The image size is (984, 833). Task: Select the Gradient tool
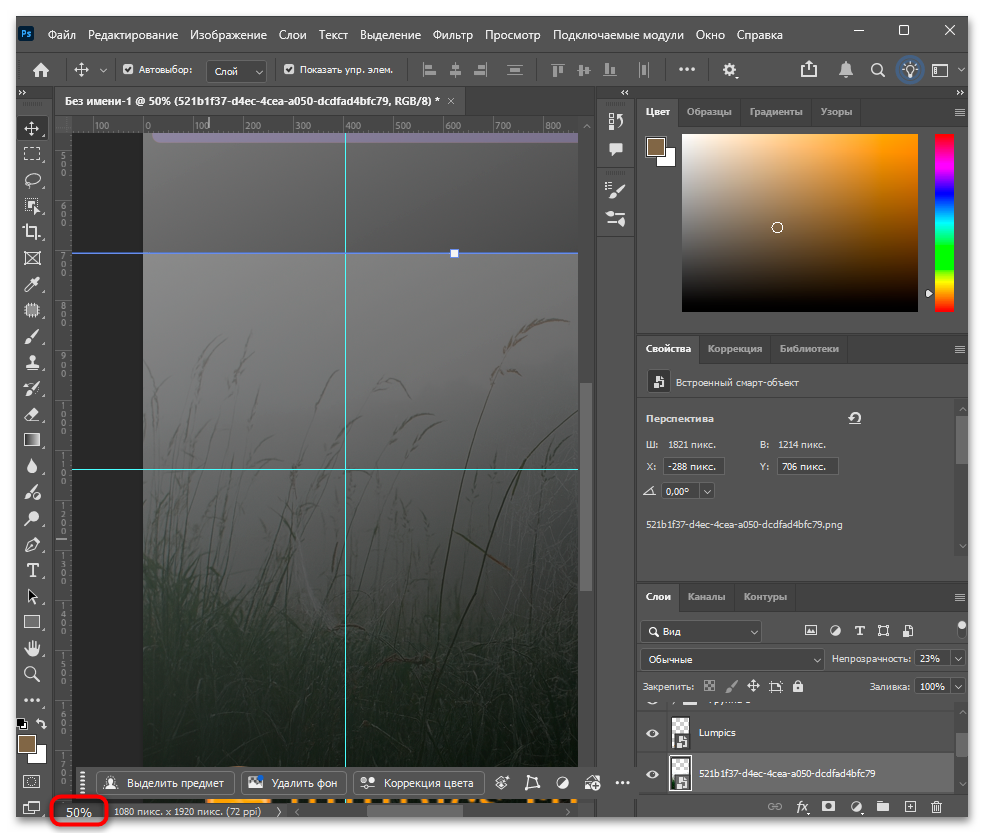coord(32,440)
